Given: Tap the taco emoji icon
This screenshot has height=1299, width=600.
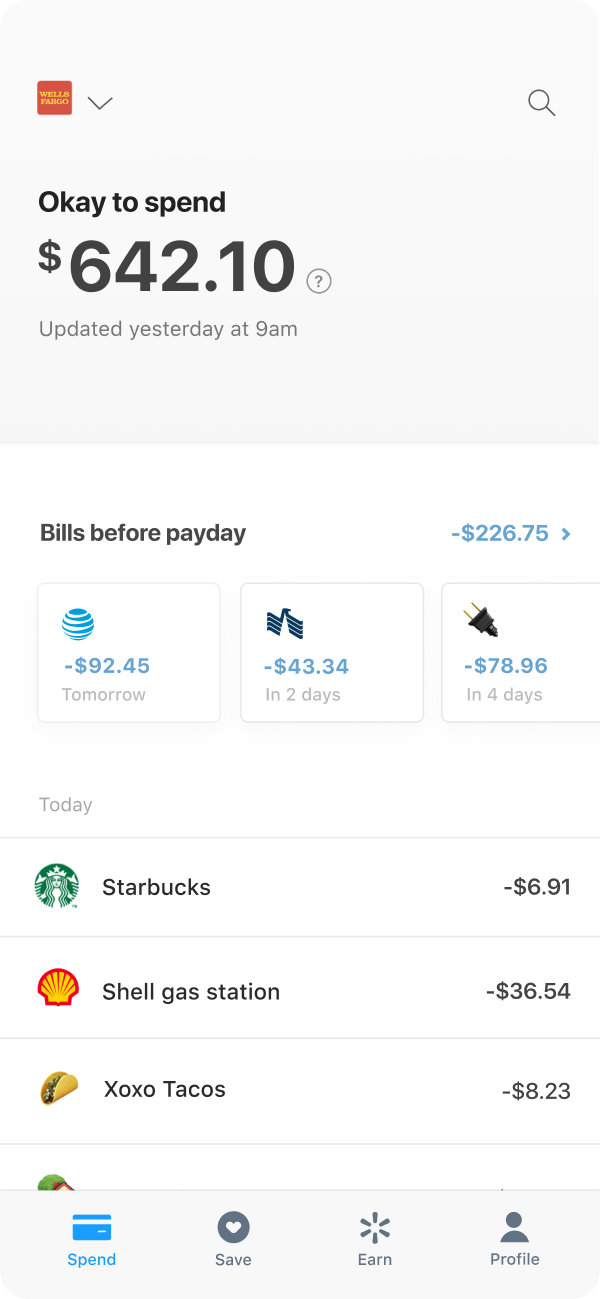Looking at the screenshot, I should tap(59, 1088).
